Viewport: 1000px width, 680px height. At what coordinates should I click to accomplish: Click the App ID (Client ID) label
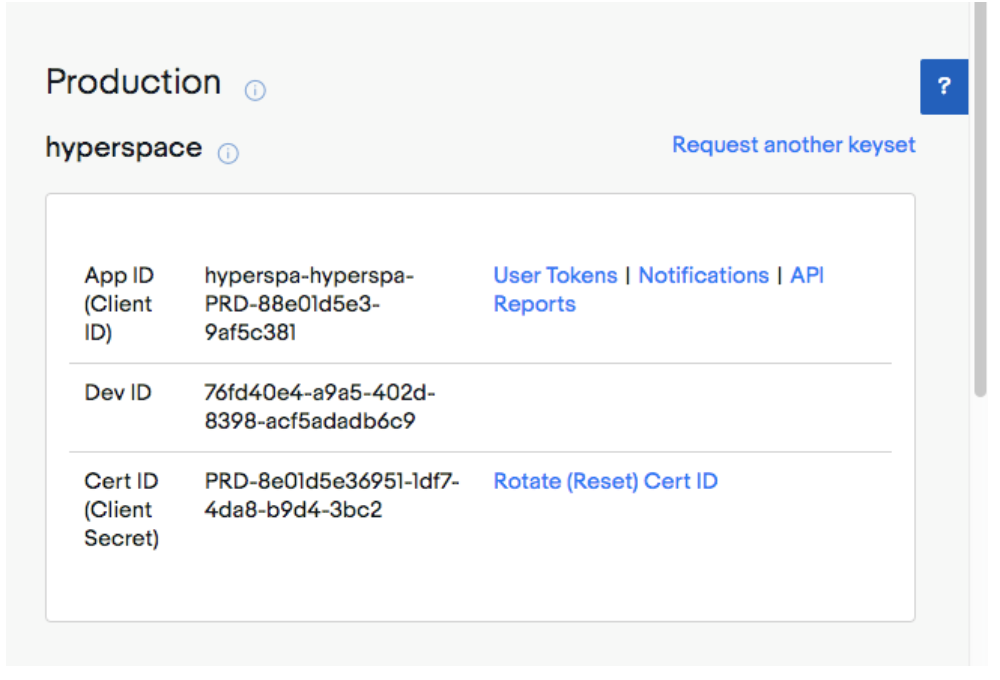pos(118,304)
